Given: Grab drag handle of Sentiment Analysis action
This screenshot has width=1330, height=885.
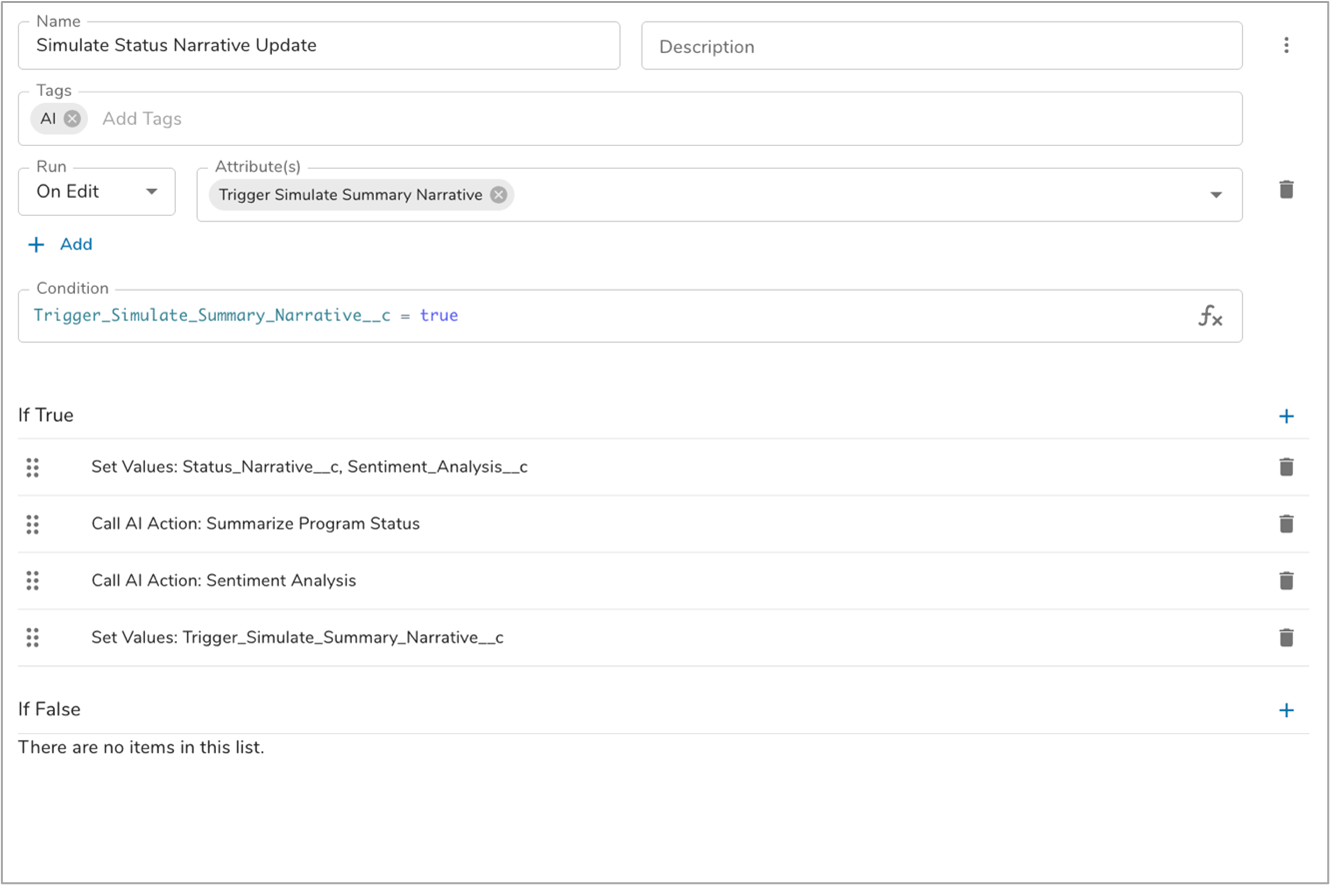Looking at the screenshot, I should pos(32,581).
